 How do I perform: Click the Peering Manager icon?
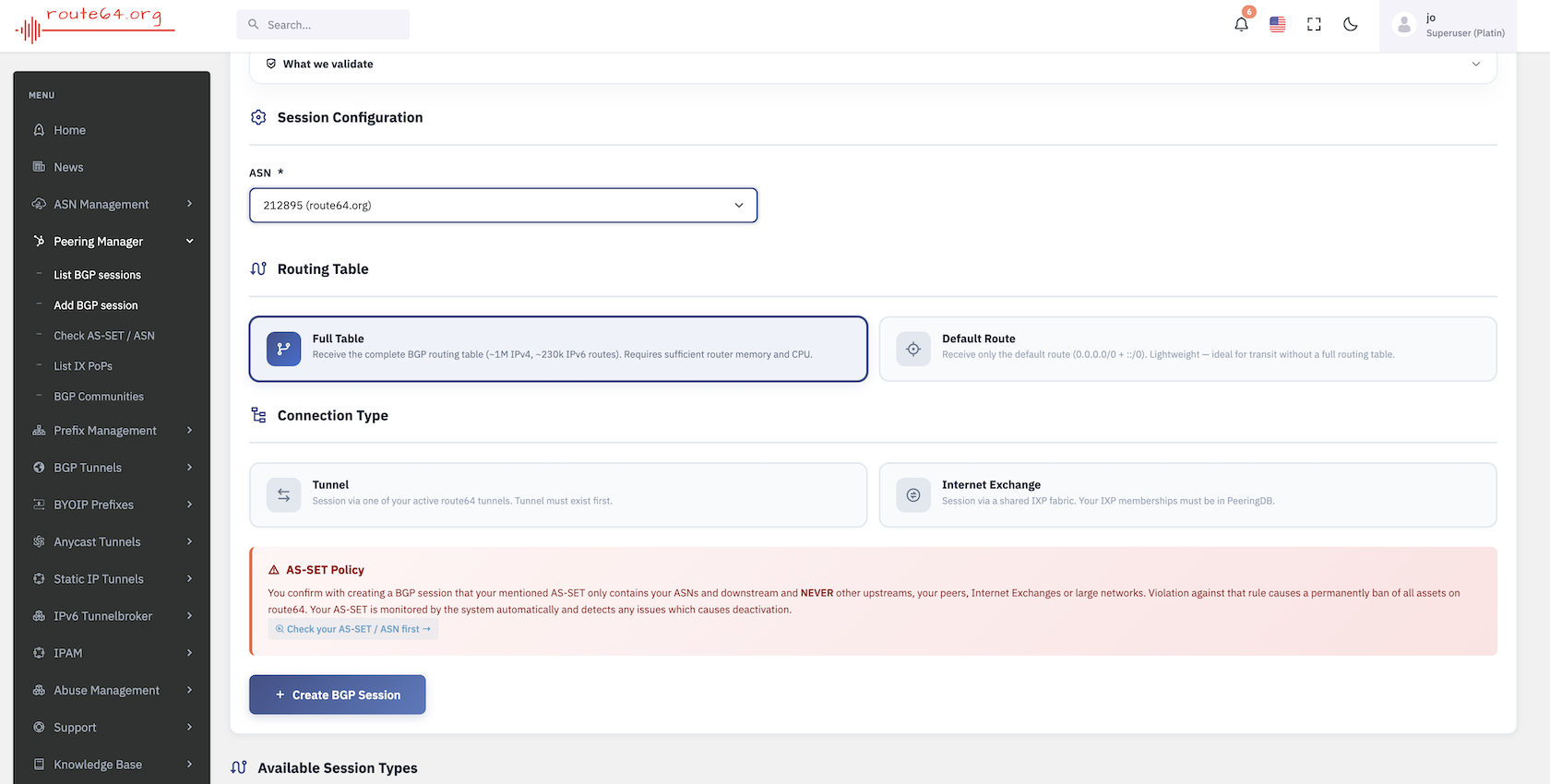(39, 241)
